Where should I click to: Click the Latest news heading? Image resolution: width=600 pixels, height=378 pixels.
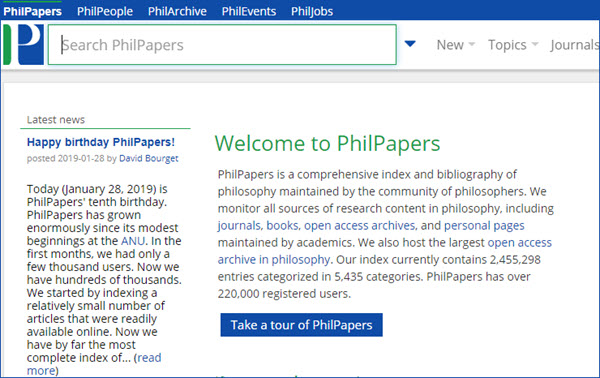pos(56,120)
